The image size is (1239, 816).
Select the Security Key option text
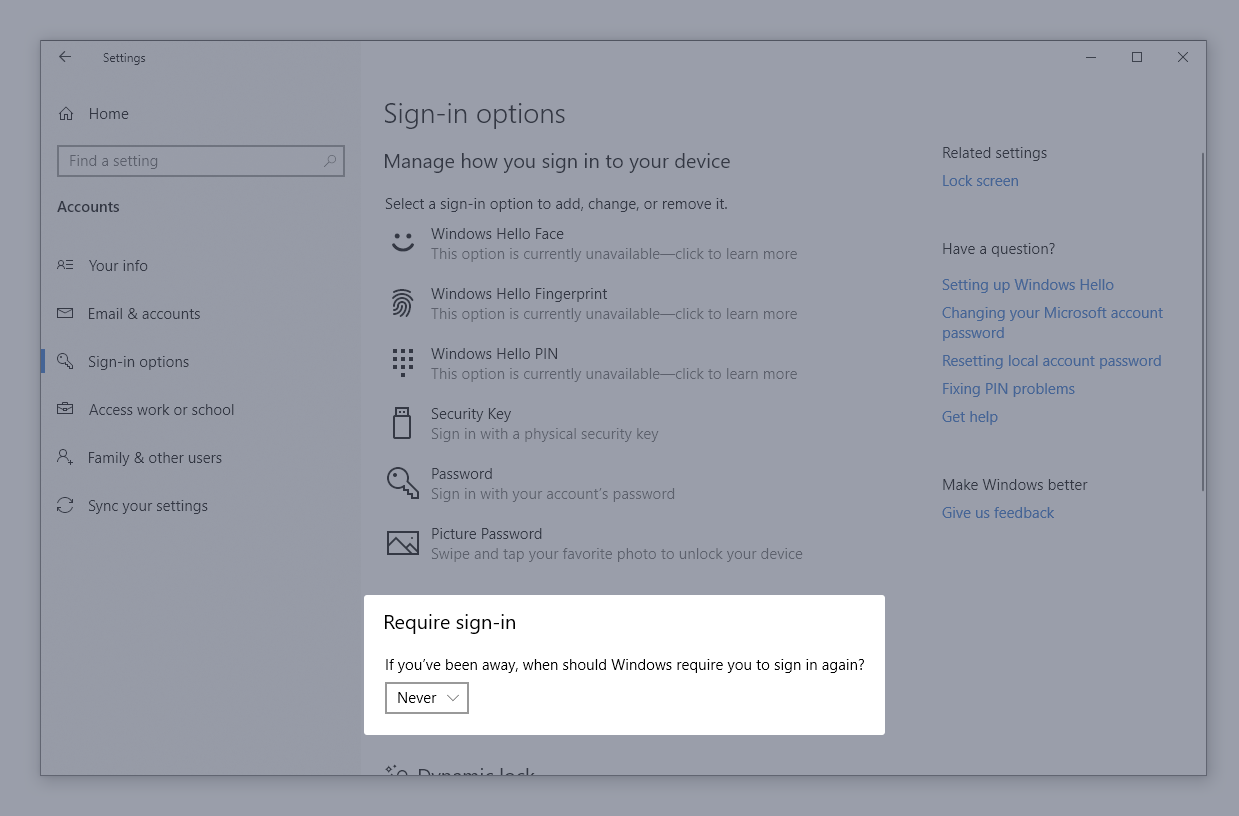click(x=471, y=414)
